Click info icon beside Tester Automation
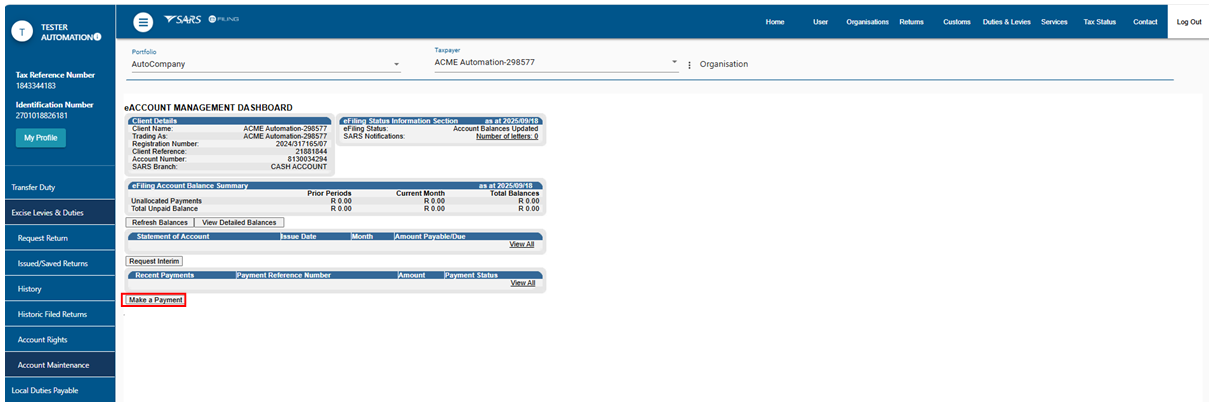 tap(97, 37)
